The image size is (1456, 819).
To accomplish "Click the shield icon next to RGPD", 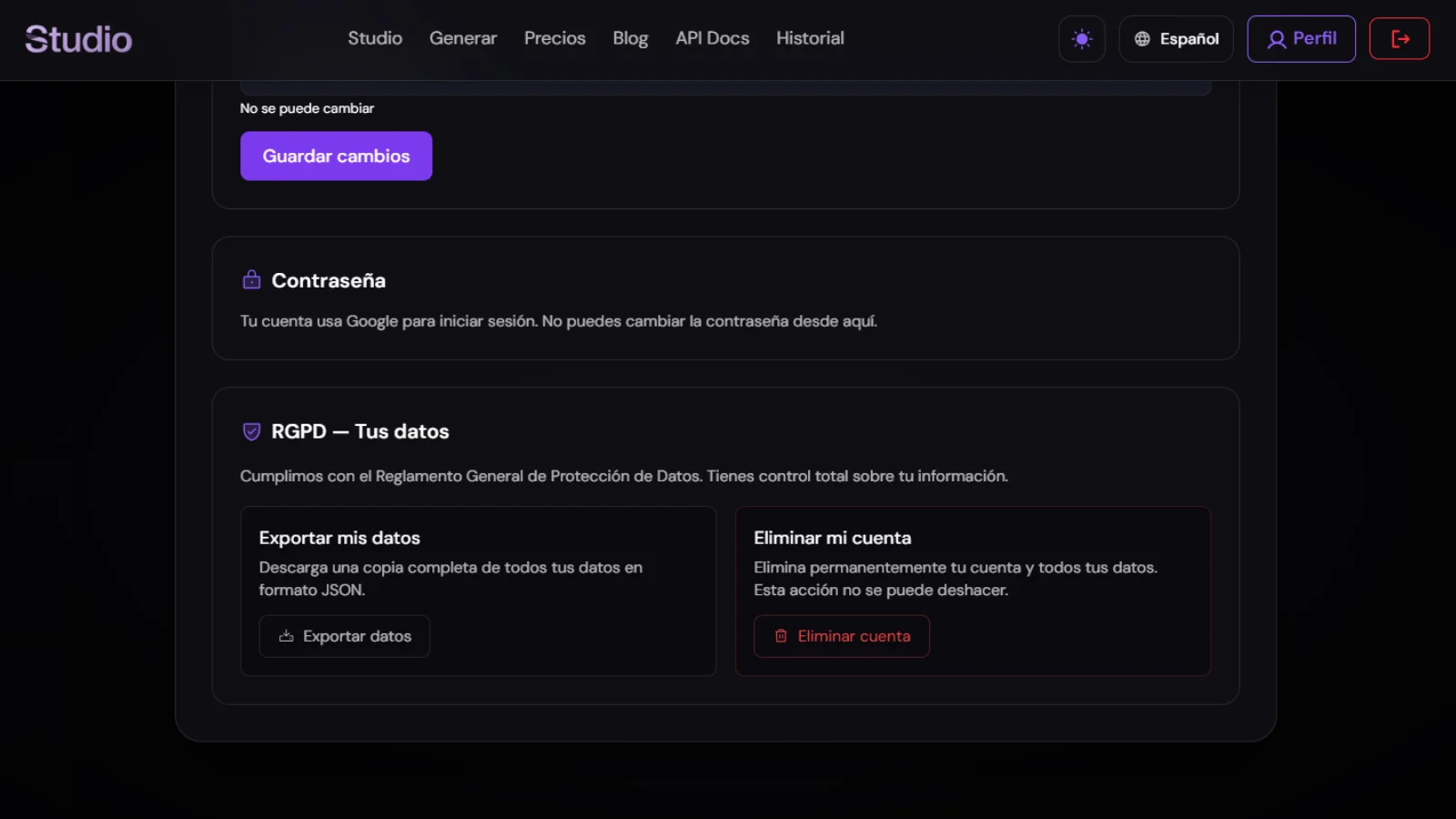I will [250, 430].
